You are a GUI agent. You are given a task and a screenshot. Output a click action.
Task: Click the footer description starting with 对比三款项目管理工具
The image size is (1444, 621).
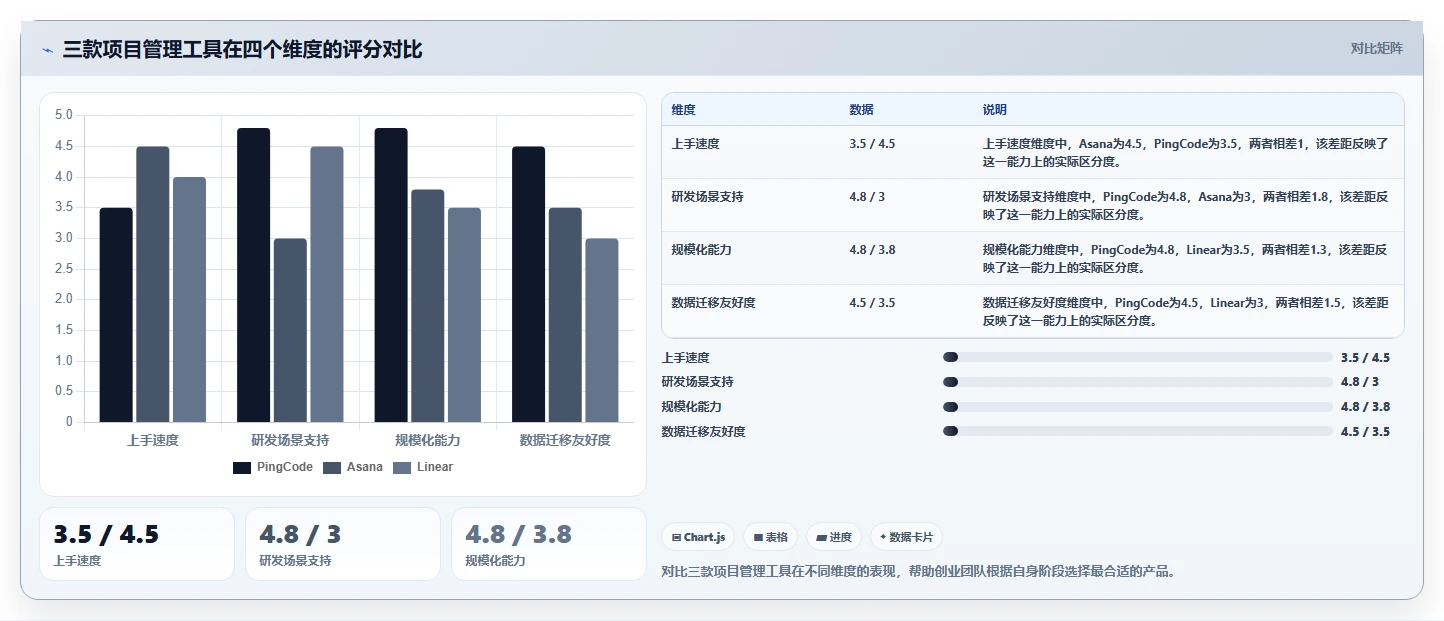(918, 572)
